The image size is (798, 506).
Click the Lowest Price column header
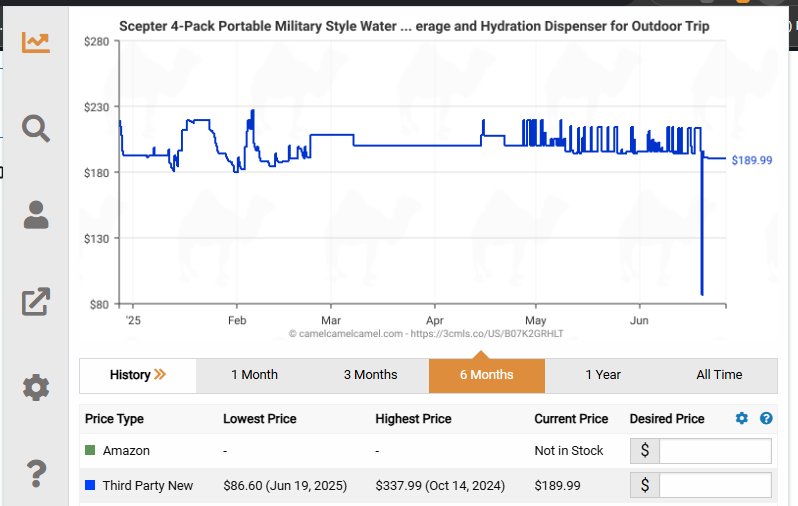click(x=260, y=419)
